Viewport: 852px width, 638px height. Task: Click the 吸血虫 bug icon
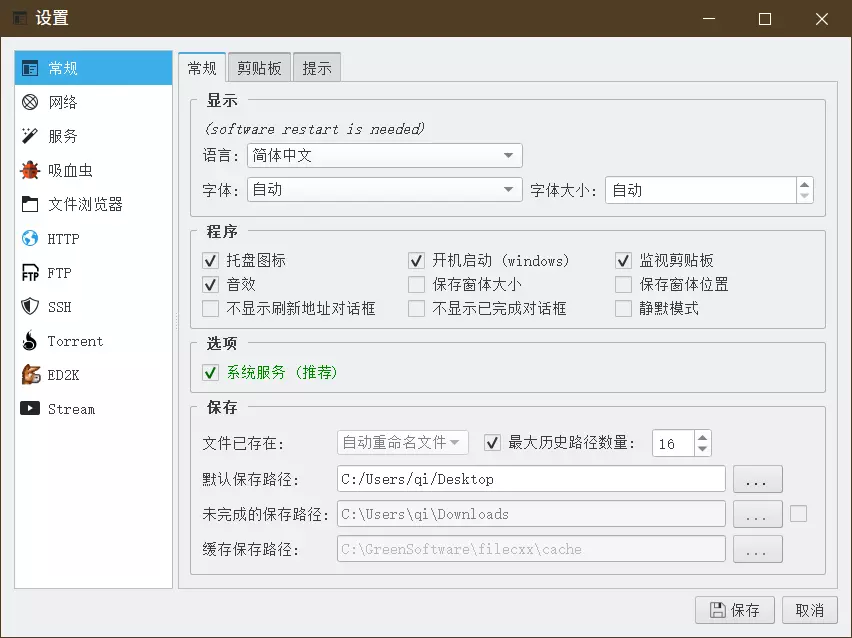click(30, 170)
